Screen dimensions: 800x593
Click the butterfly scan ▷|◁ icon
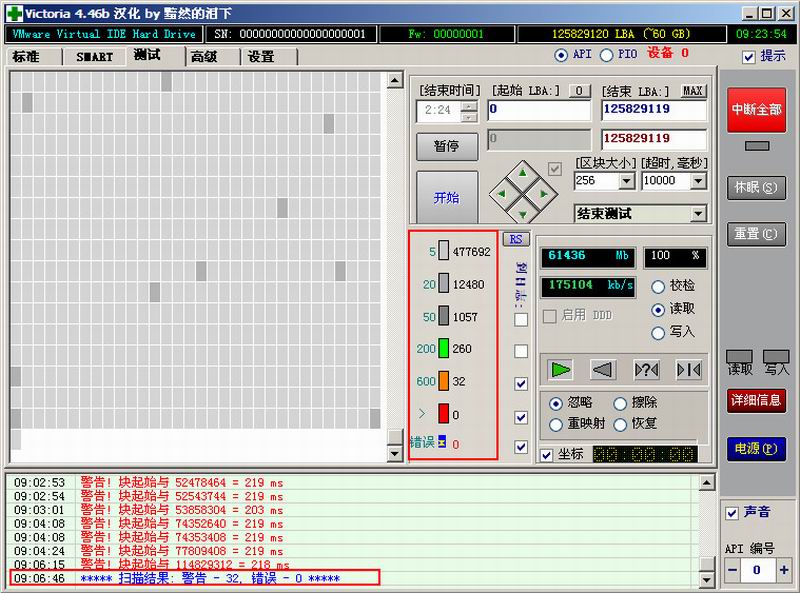[689, 369]
